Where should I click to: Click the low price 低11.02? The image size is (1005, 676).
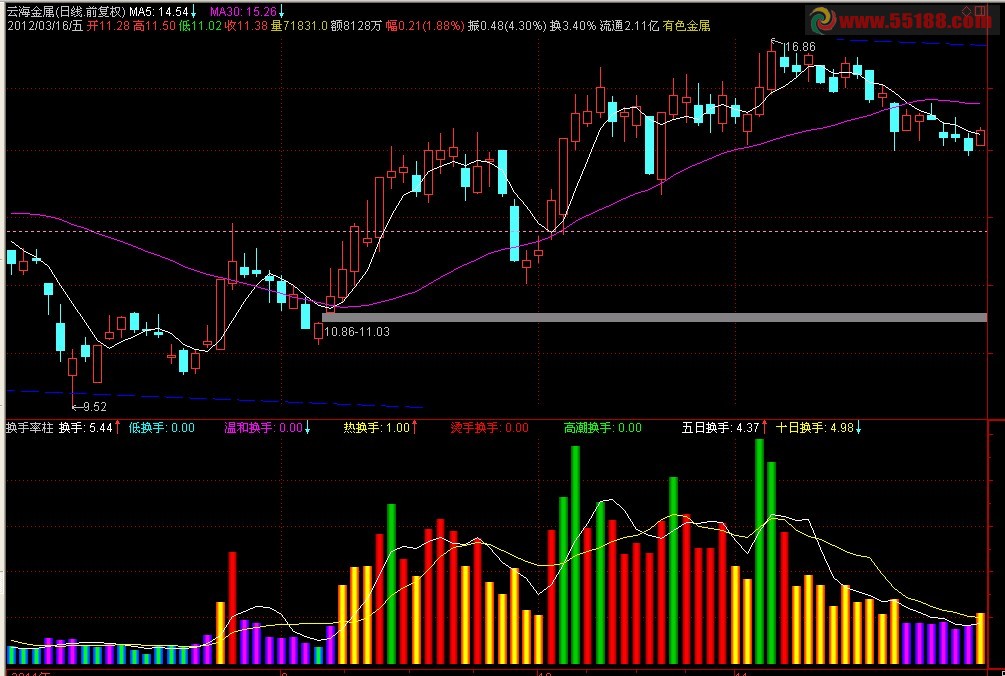pyautogui.click(x=200, y=26)
